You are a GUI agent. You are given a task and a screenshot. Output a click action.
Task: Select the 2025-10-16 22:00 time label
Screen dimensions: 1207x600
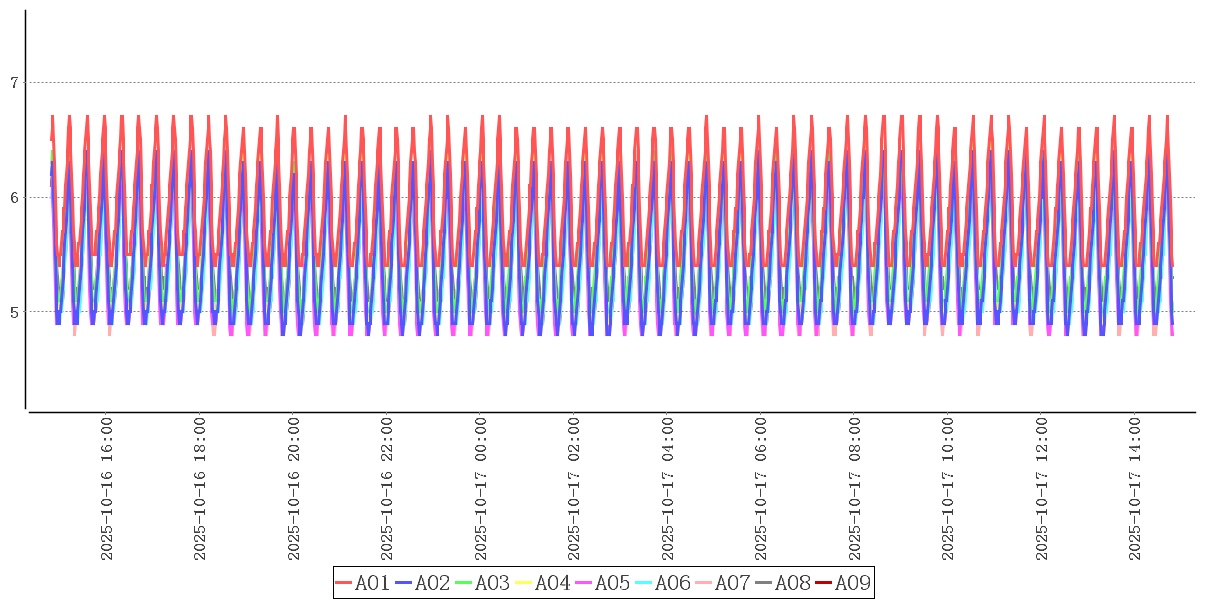(x=387, y=489)
